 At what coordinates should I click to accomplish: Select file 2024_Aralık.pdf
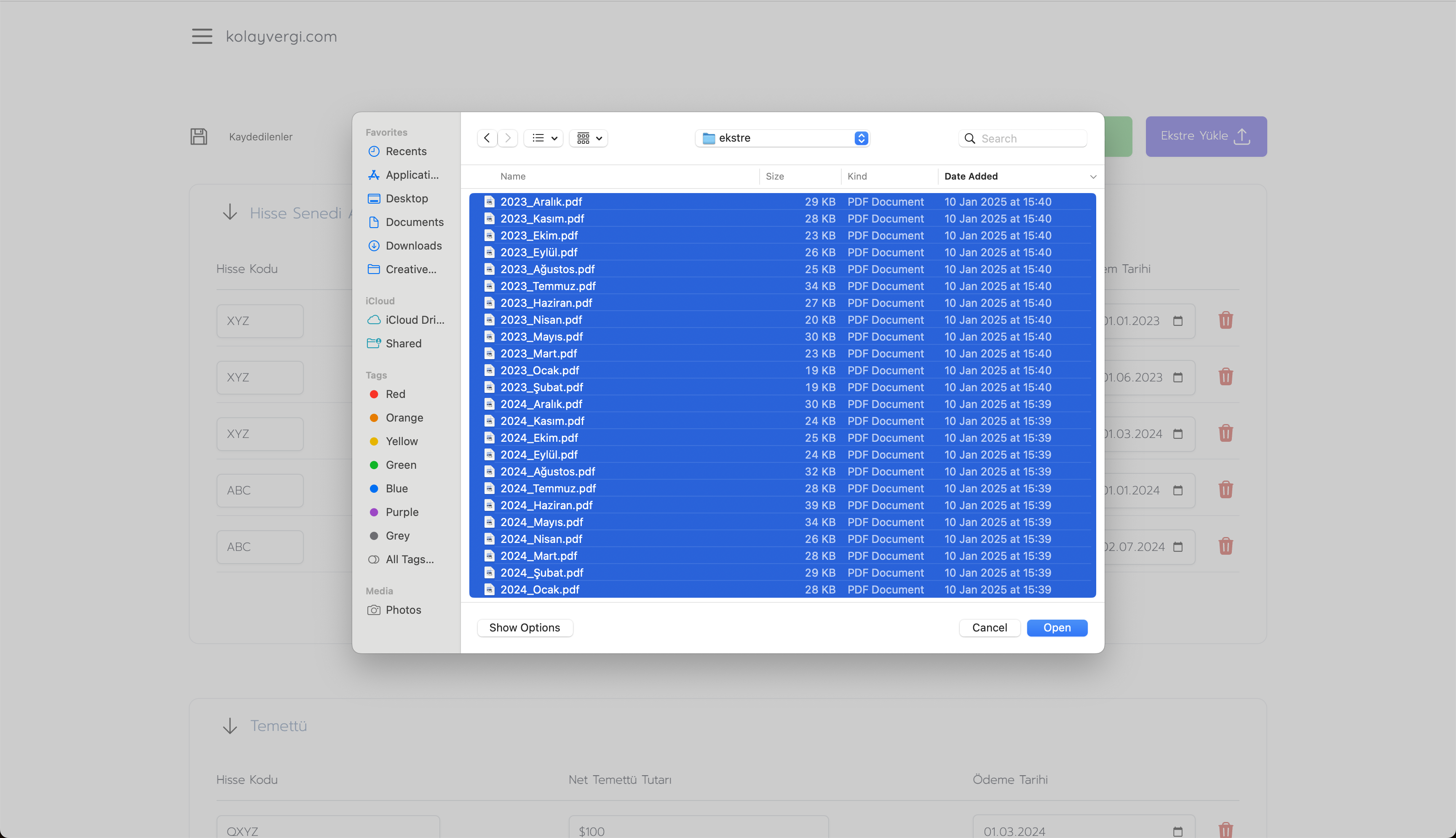(783, 404)
